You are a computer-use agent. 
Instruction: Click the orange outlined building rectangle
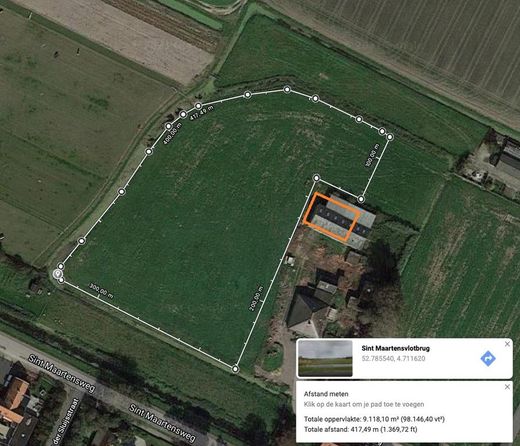(332, 216)
